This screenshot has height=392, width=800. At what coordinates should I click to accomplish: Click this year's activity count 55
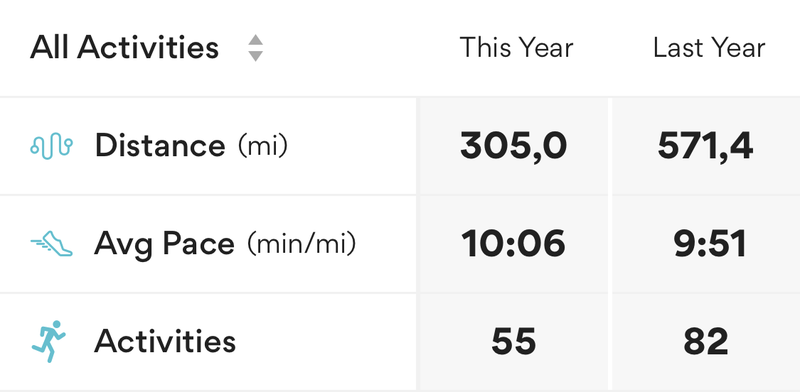tap(513, 341)
